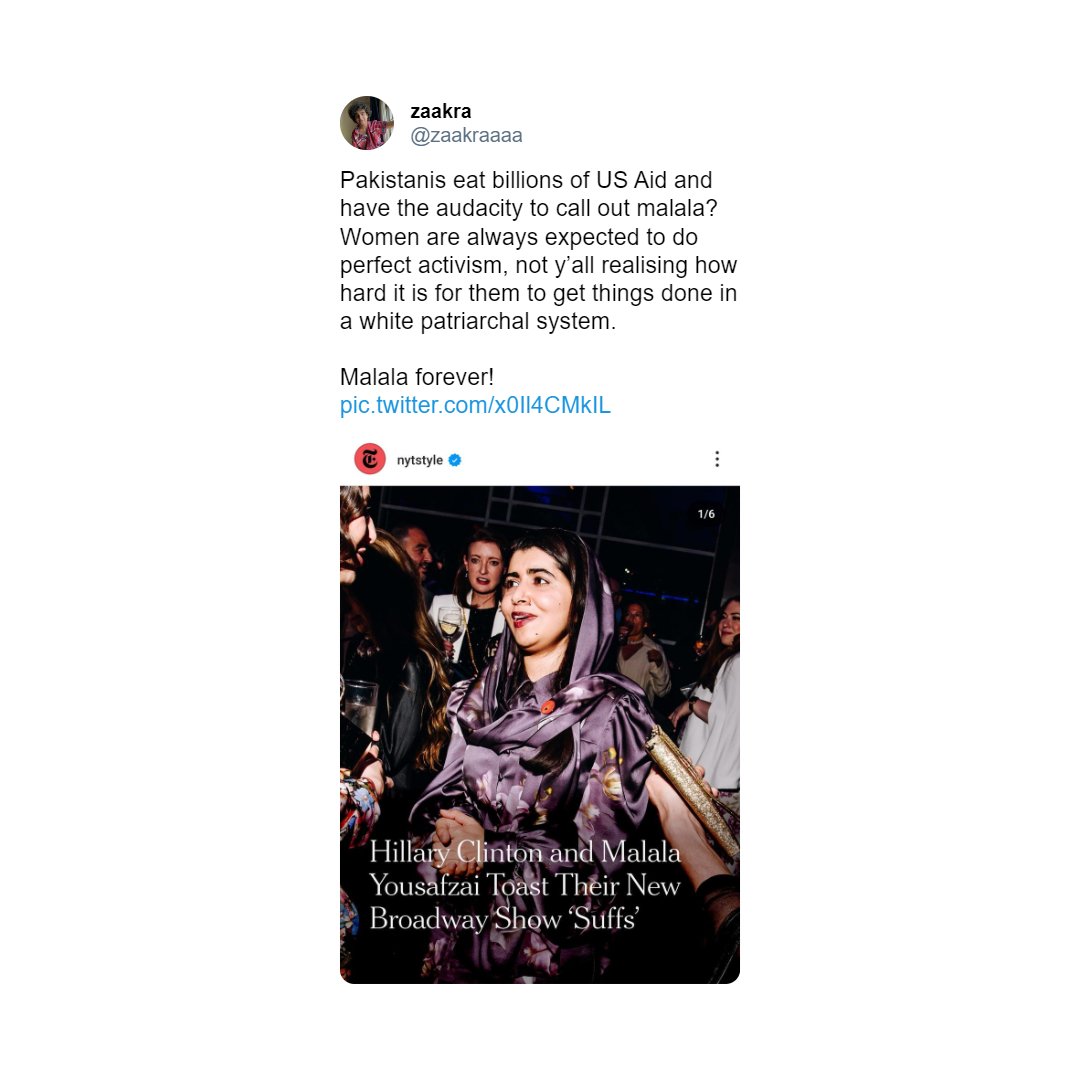Select the 'Malala forever!' line
The width and height of the screenshot is (1080, 1080).
tap(417, 377)
